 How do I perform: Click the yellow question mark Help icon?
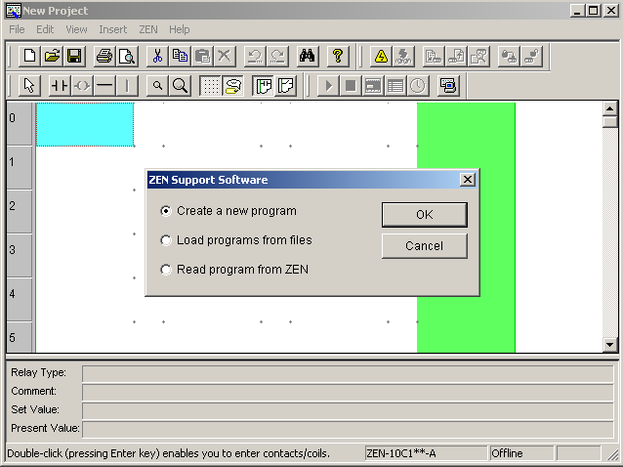338,56
